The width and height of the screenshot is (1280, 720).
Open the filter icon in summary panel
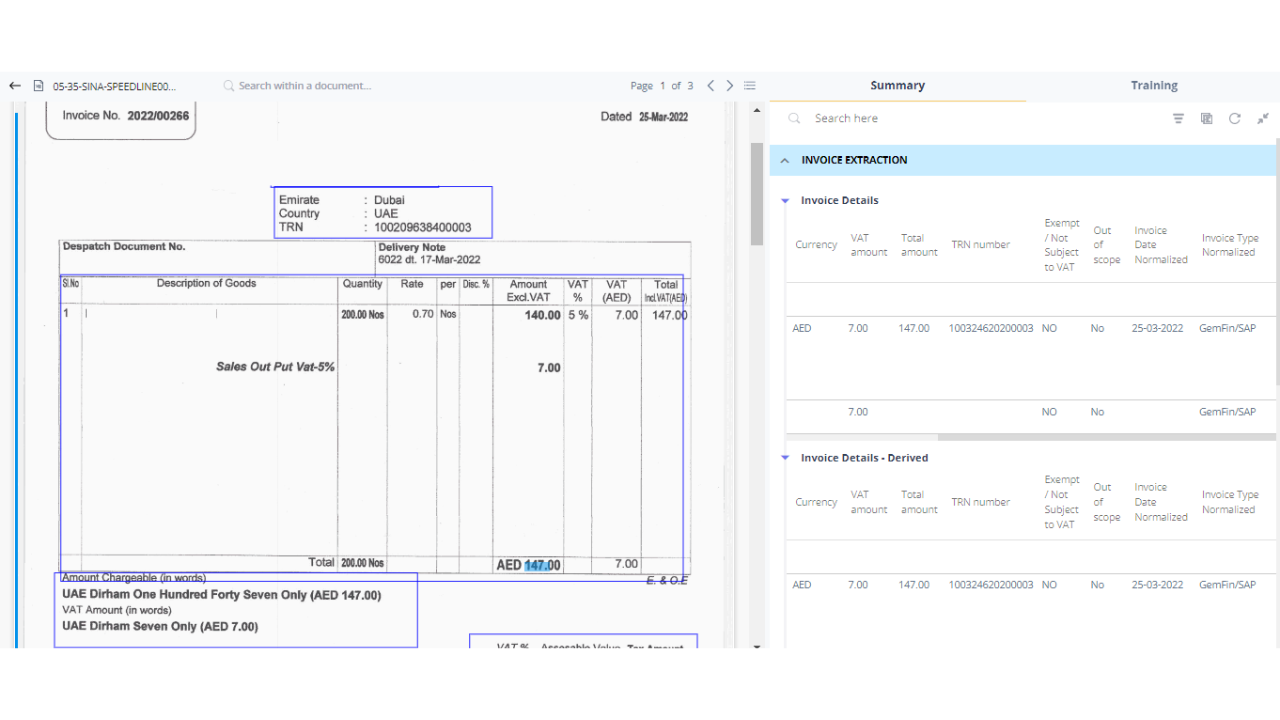pyautogui.click(x=1178, y=118)
